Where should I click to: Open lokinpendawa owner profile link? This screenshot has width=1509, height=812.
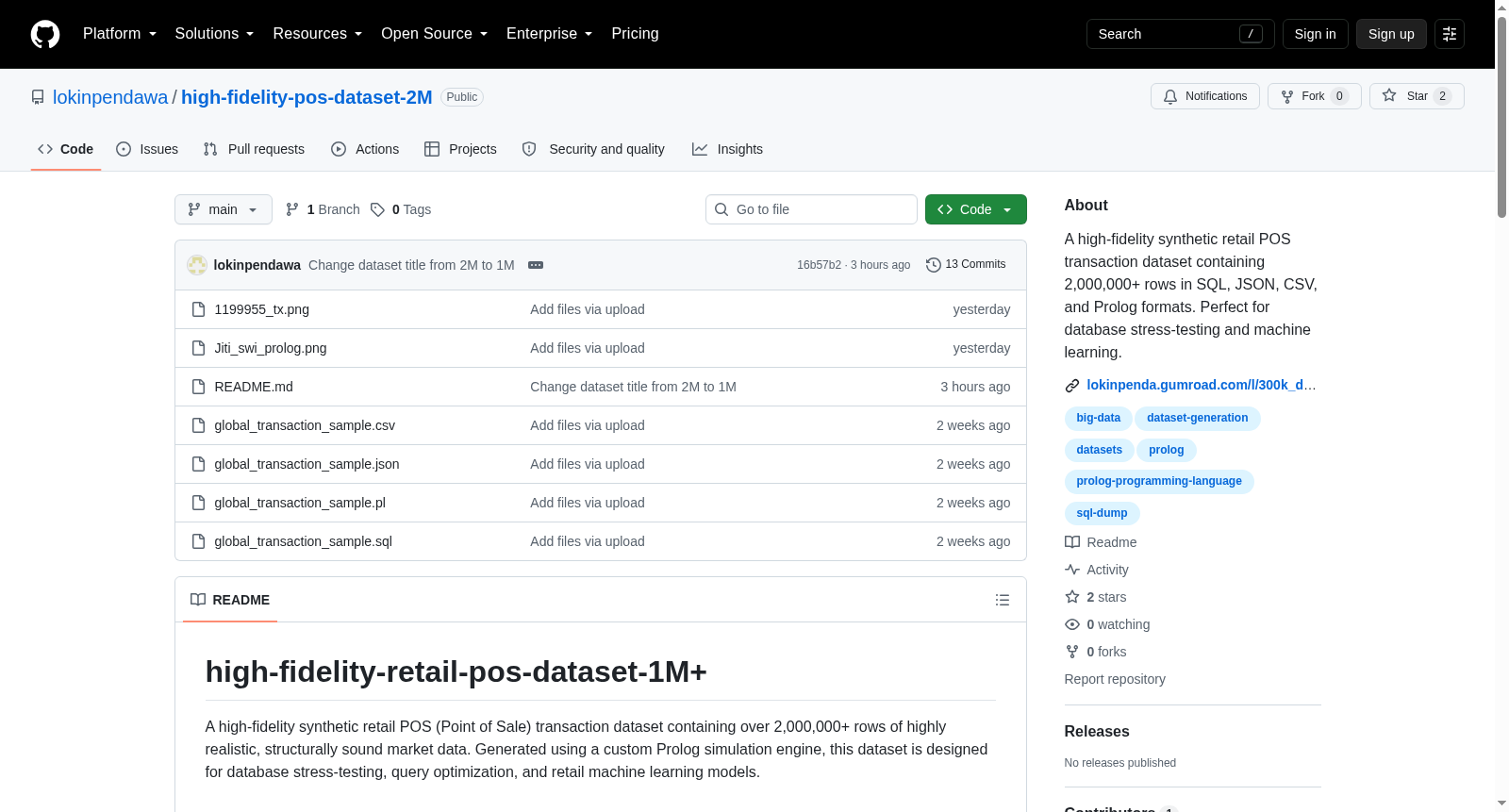(110, 97)
